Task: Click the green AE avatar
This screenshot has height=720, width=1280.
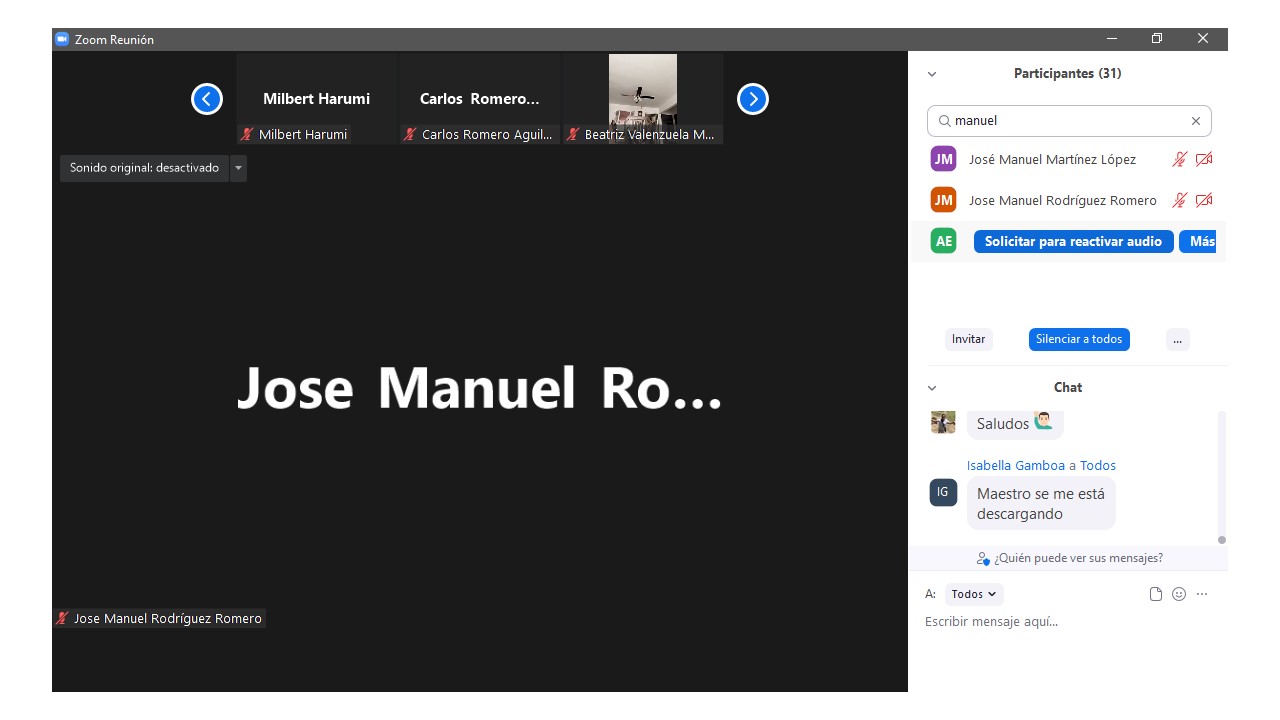Action: (943, 241)
